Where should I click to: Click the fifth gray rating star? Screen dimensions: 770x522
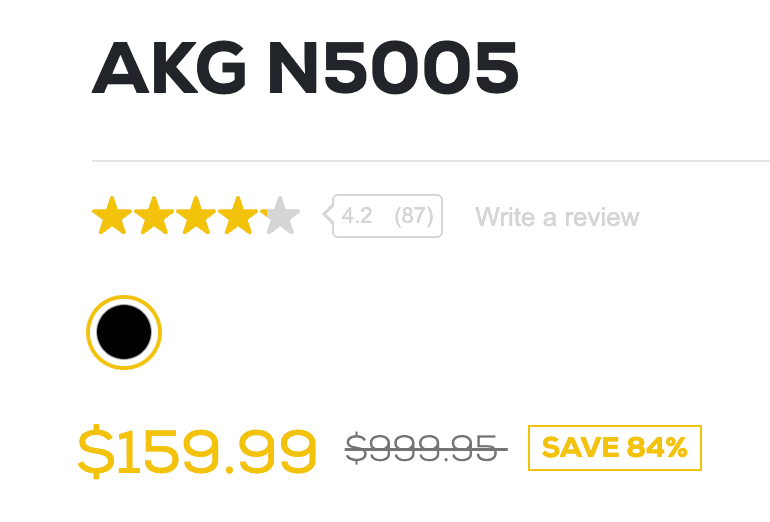click(x=281, y=216)
